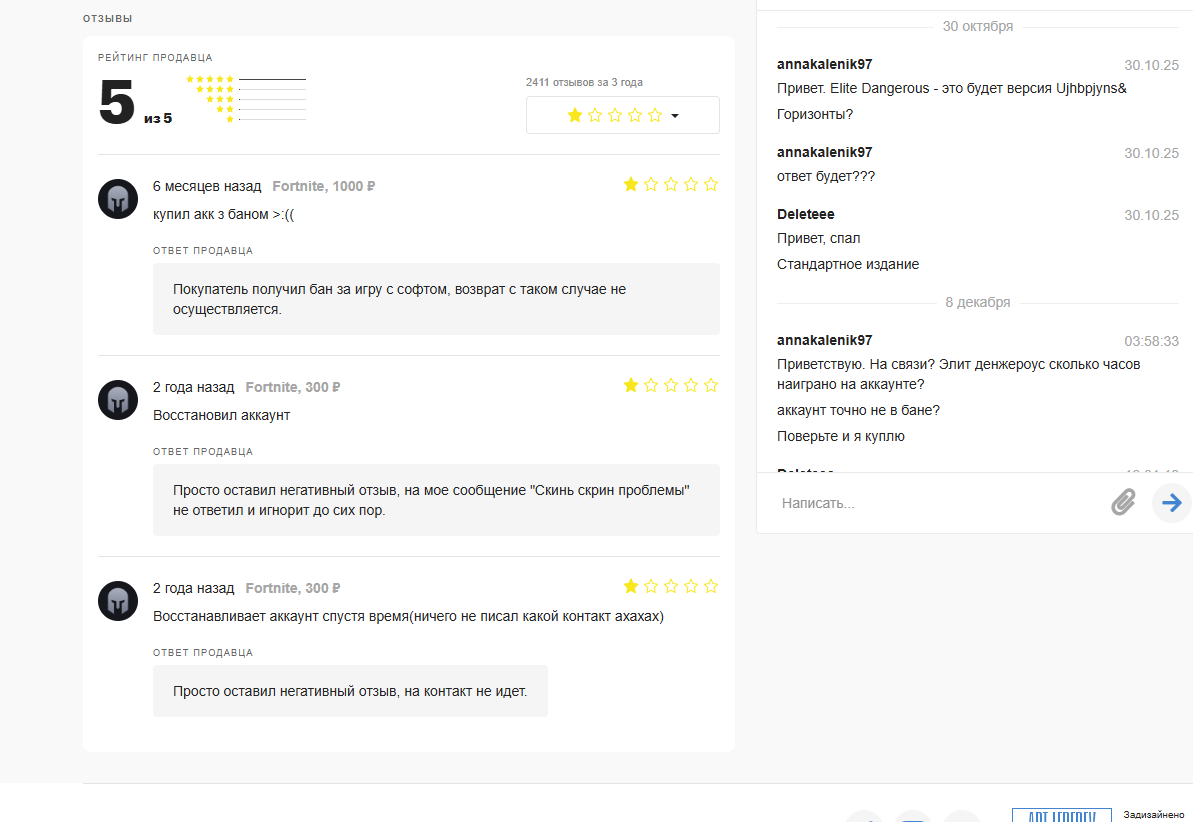Click the Deleteee username in chat
Image resolution: width=1193 pixels, height=822 pixels.
[x=805, y=214]
